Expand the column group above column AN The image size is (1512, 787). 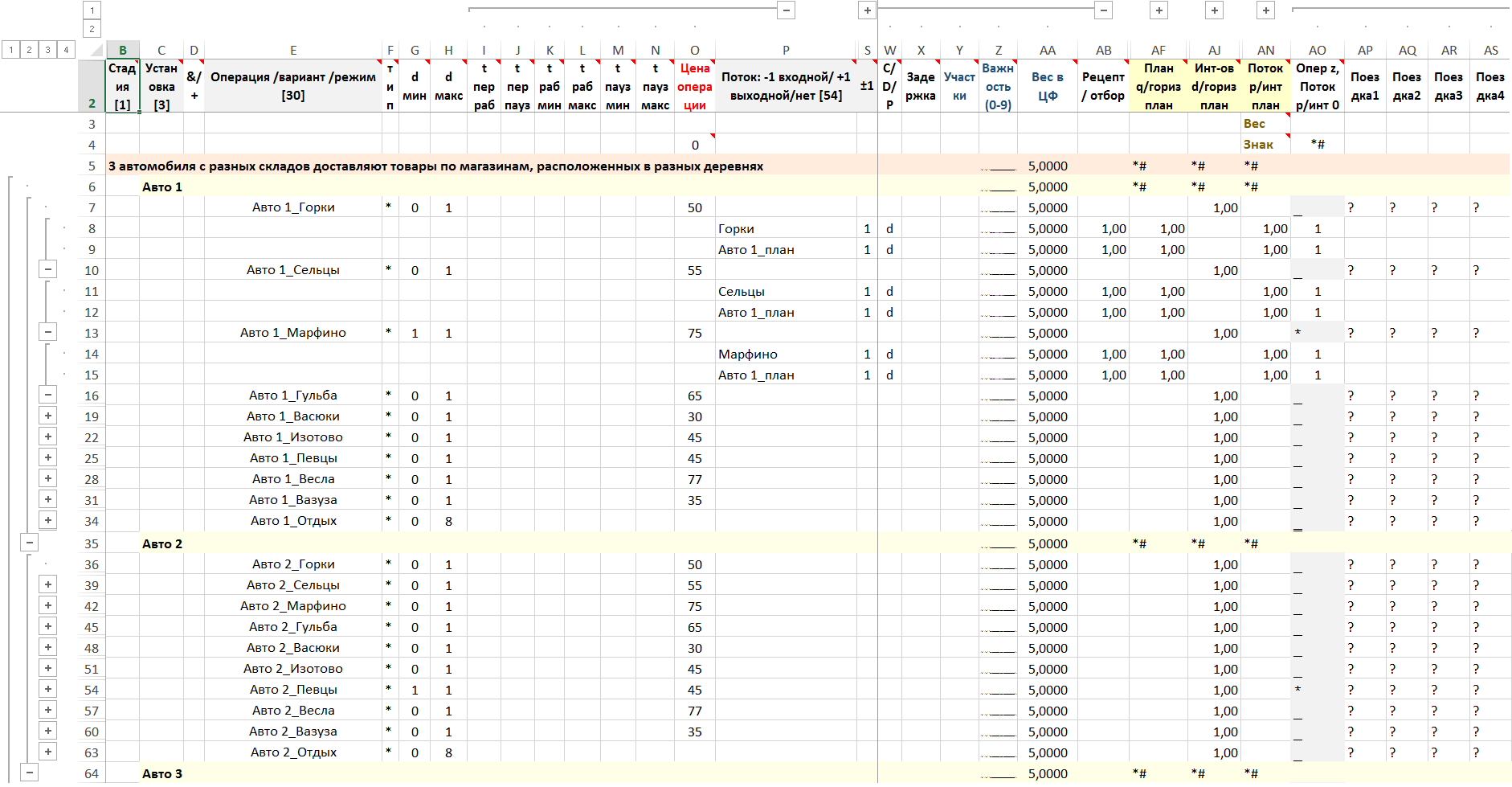(x=1266, y=10)
